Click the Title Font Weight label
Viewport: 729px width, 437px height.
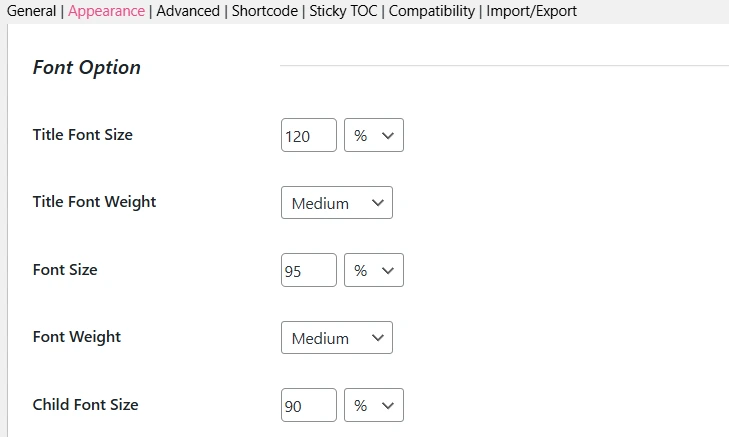coord(94,201)
